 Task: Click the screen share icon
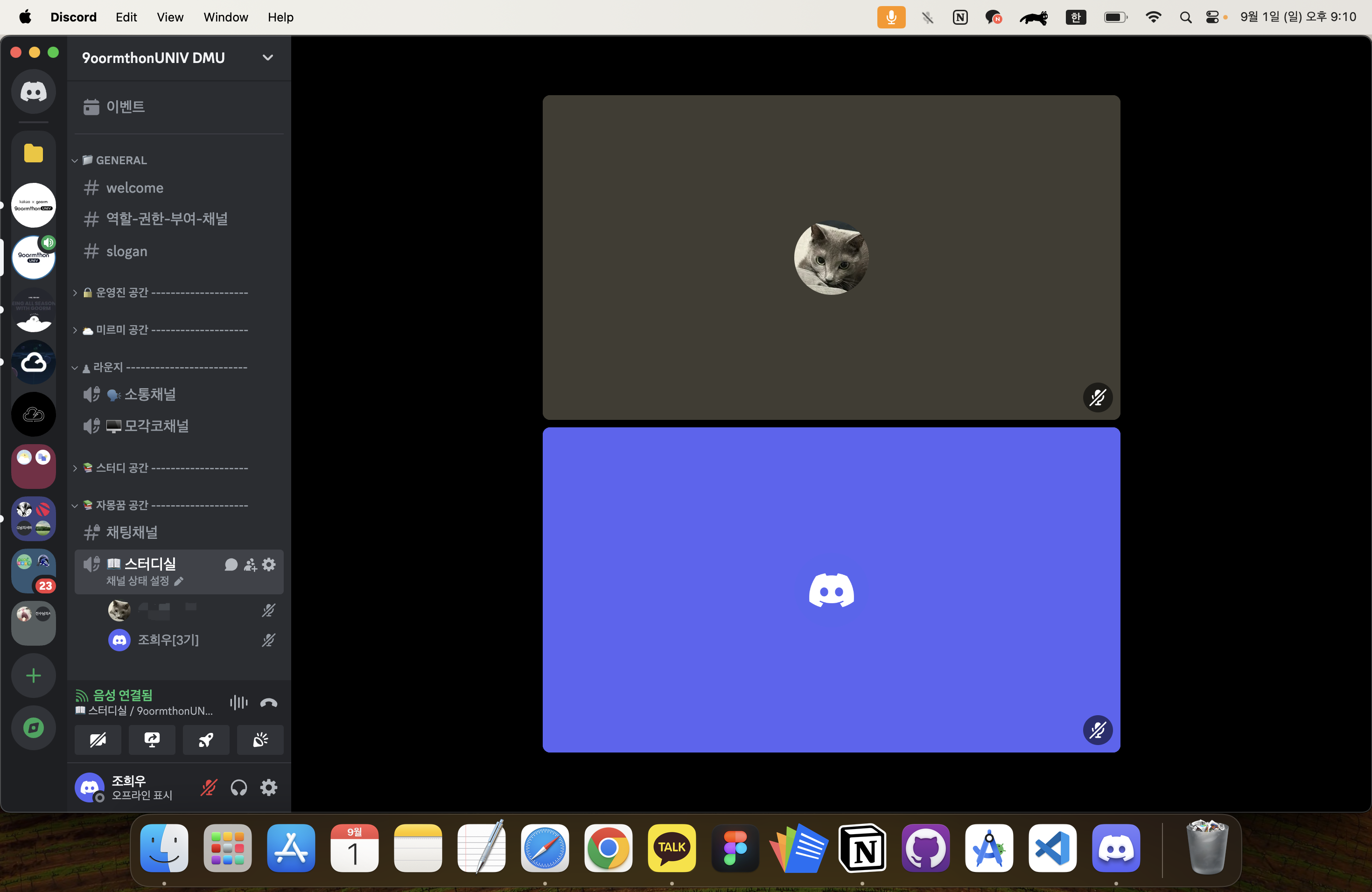pos(152,740)
